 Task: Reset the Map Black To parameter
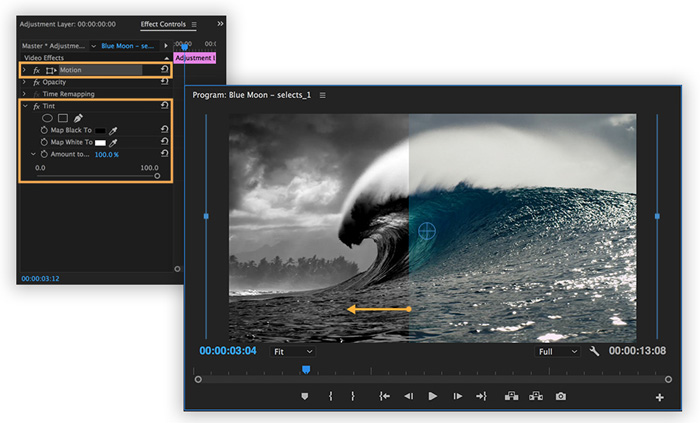(164, 129)
